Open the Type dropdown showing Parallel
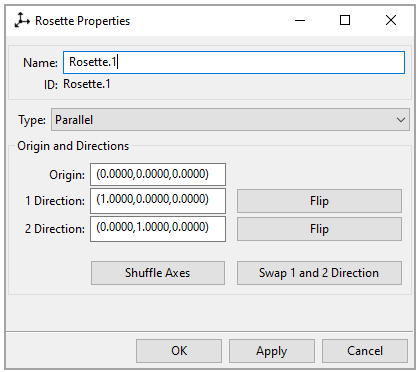418x372 pixels. tap(230, 120)
